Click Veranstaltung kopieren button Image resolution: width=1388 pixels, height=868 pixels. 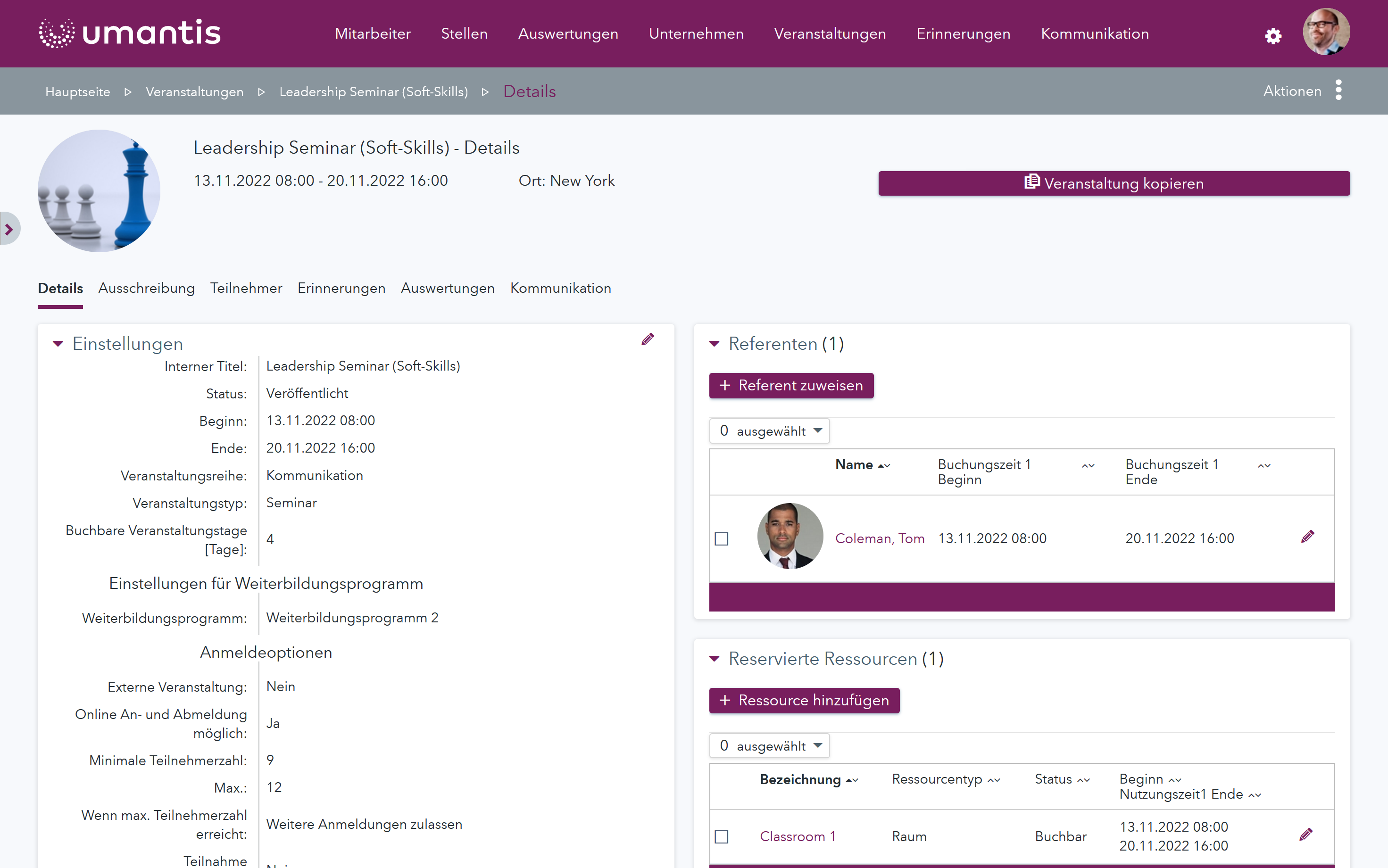click(x=1114, y=184)
